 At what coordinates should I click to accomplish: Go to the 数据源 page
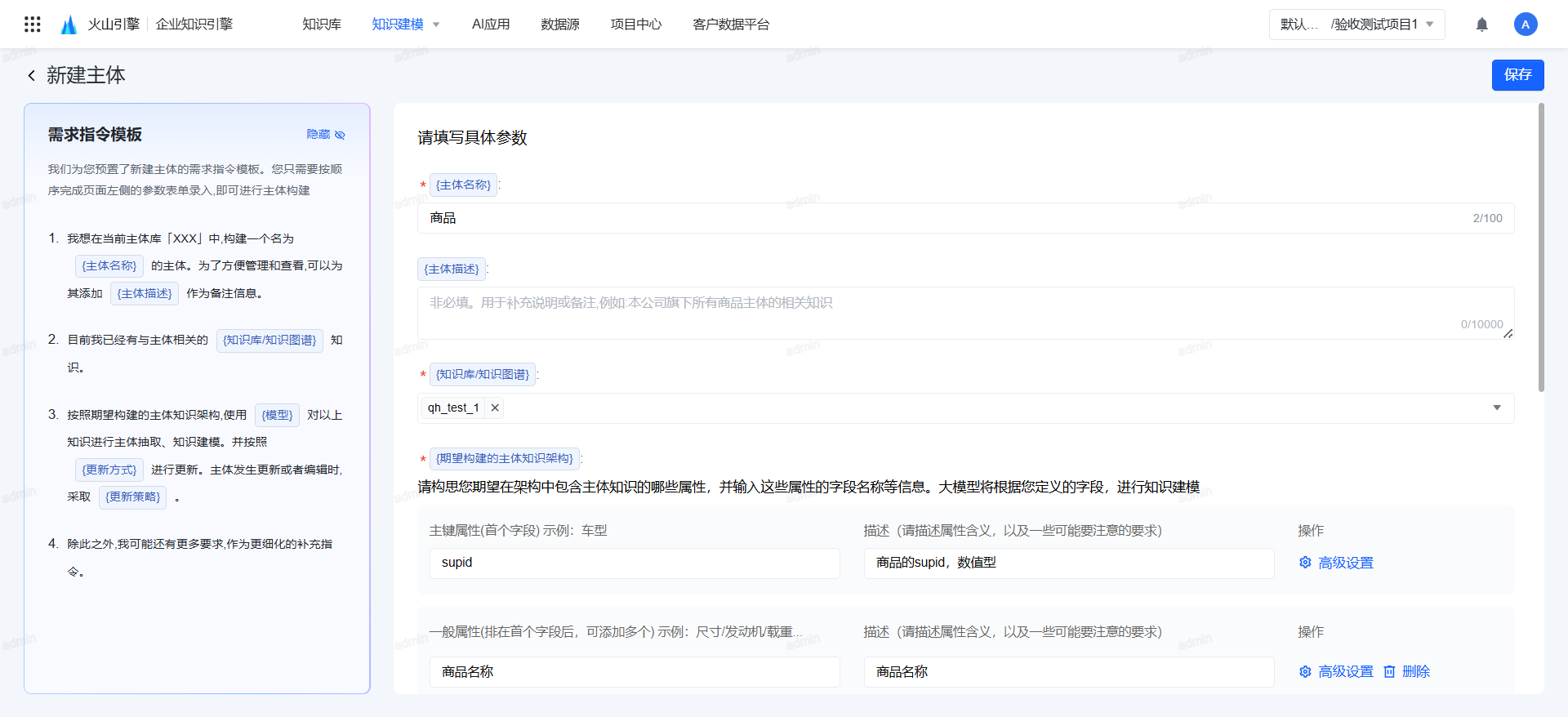click(560, 24)
